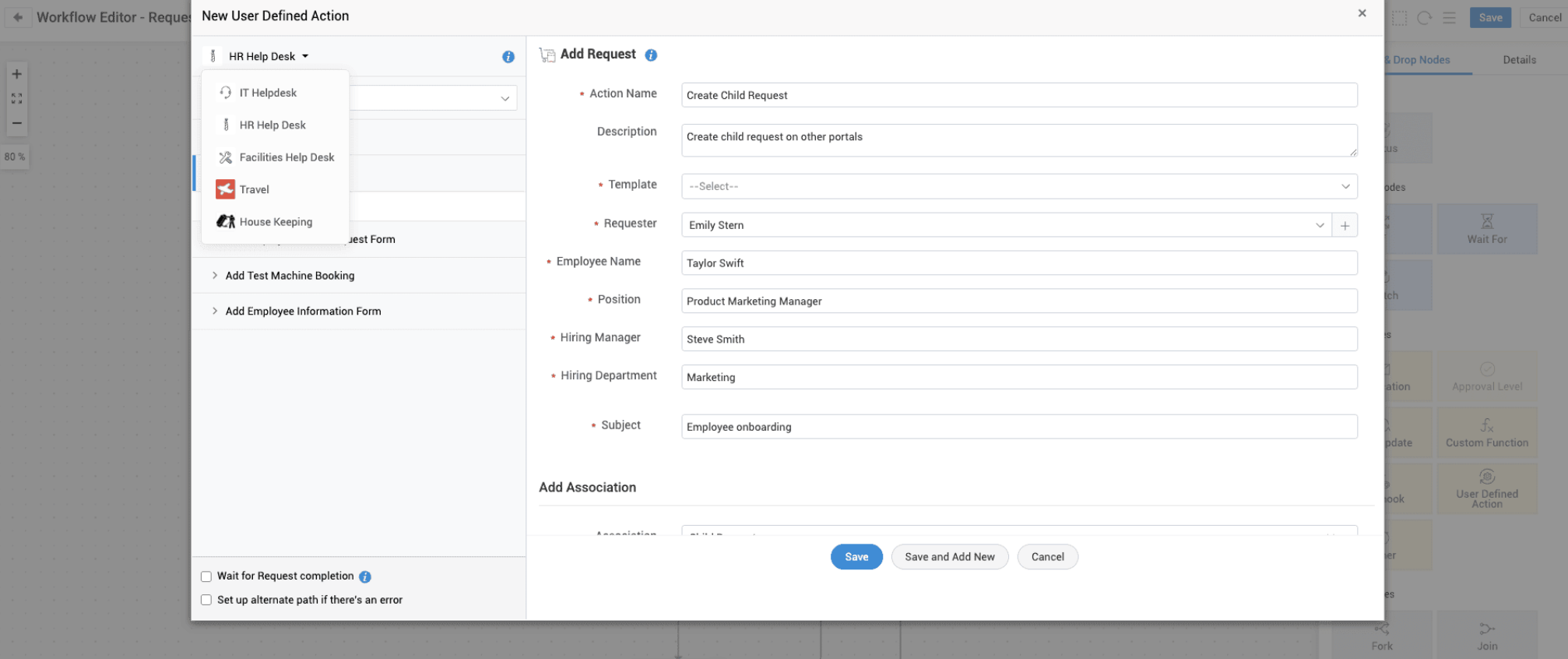Image resolution: width=1568 pixels, height=659 pixels.
Task: Open the Requester dropdown showing Emily Stern
Action: coord(1006,225)
